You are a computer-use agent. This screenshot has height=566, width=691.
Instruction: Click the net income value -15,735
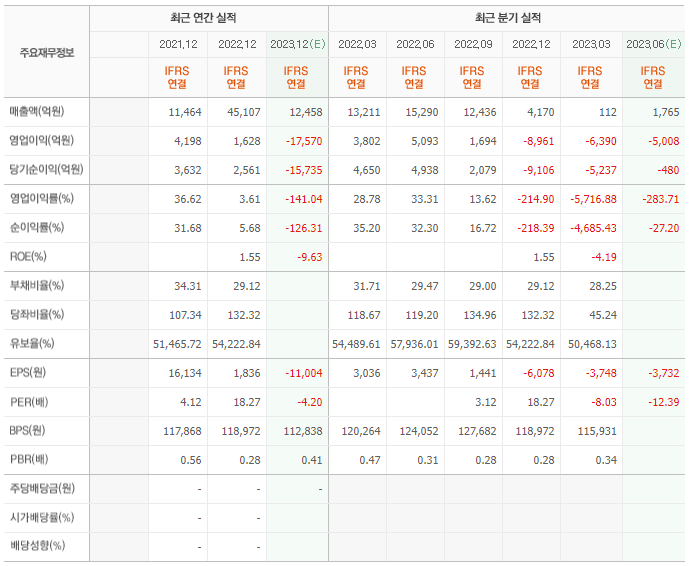[x=304, y=171]
